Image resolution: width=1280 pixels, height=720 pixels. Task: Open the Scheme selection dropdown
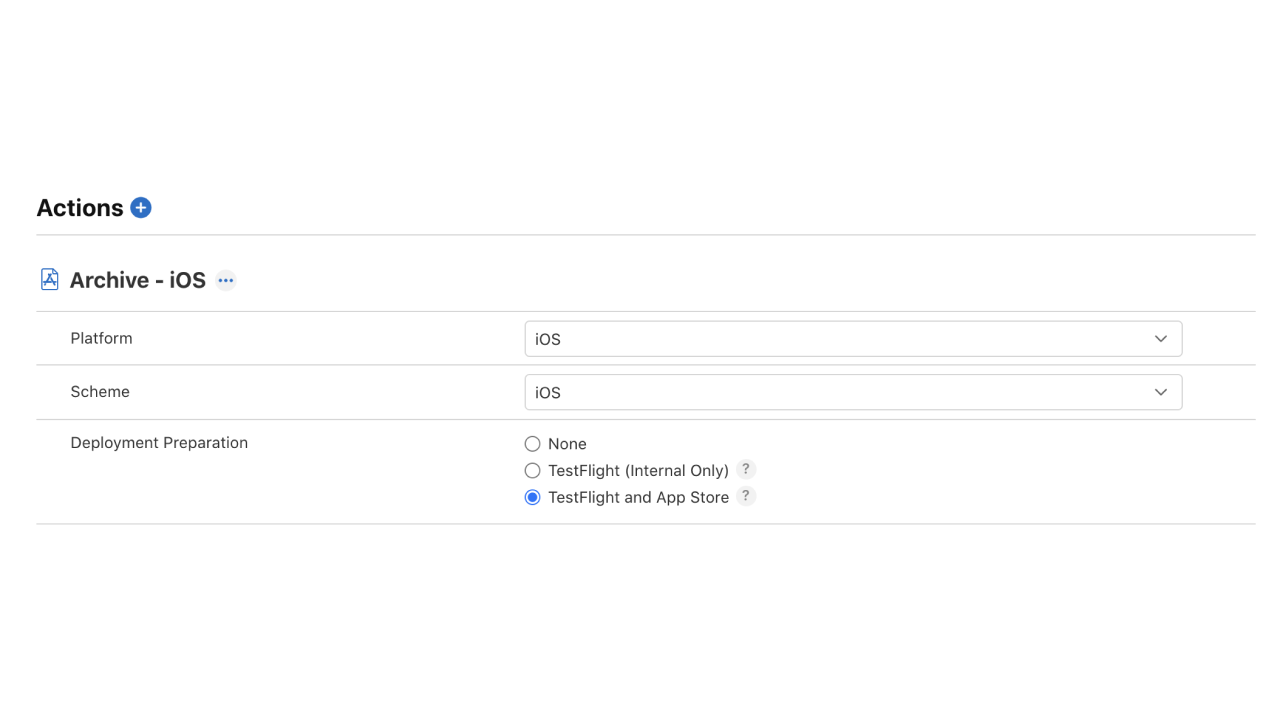click(853, 392)
